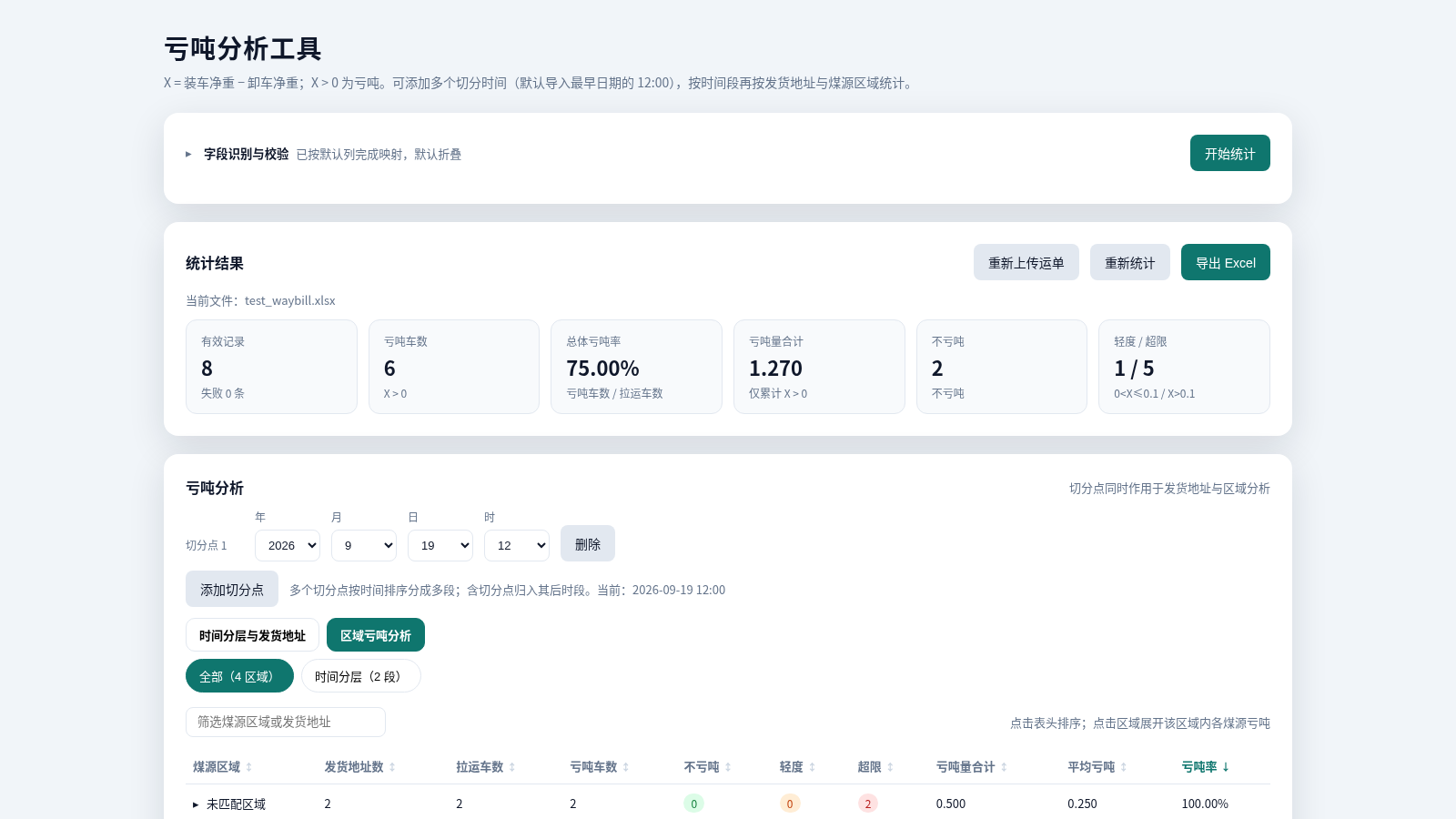Click the 0.500 value in 未匹配区域 row
The height and width of the screenshot is (819, 1456).
point(951,804)
